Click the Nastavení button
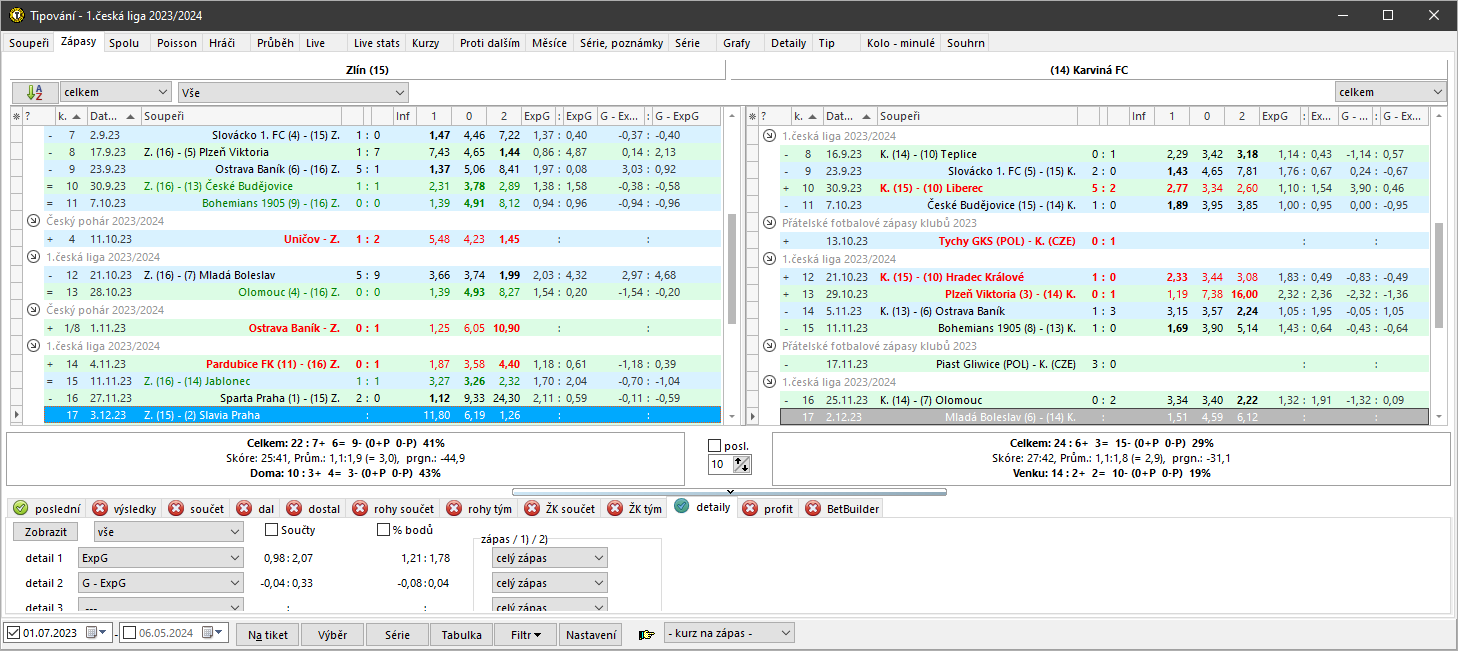Image resolution: width=1458 pixels, height=651 pixels. tap(591, 635)
